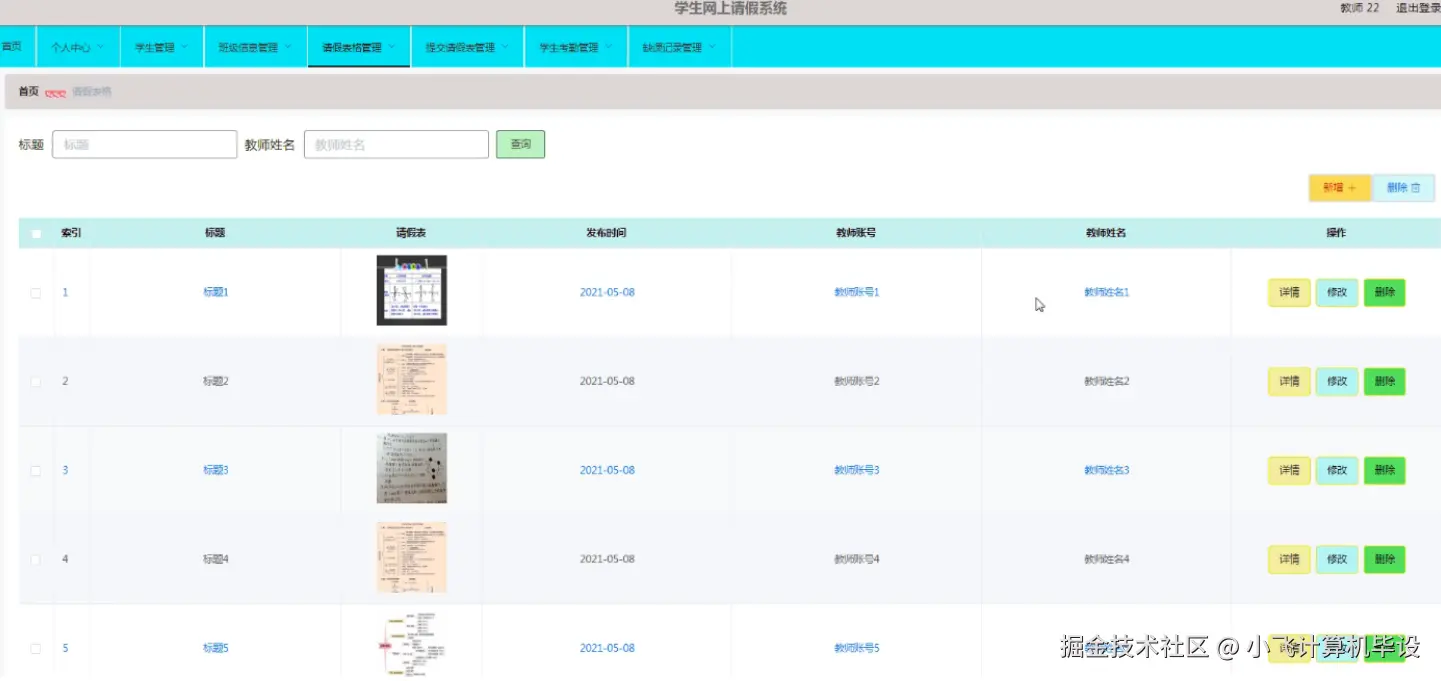Click the 教师 22 user label
Screen dimensions: 1441x681
pos(1359,8)
